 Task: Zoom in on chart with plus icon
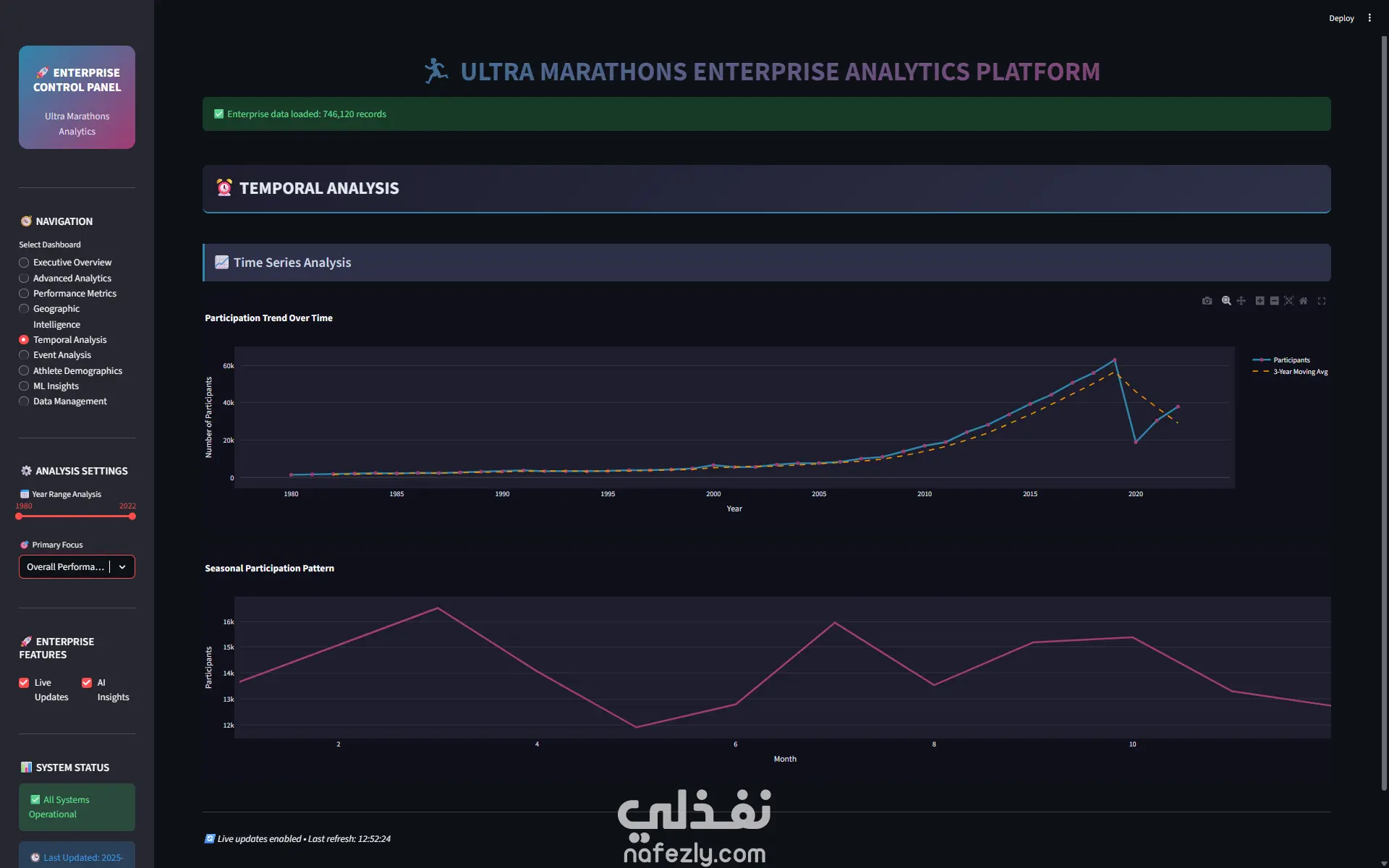click(1260, 301)
